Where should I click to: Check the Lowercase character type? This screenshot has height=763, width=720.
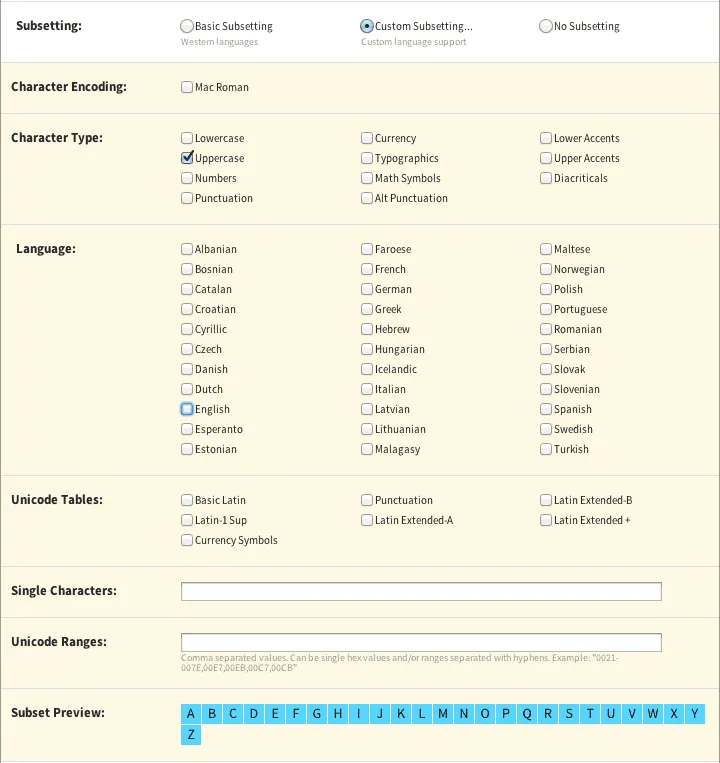187,139
